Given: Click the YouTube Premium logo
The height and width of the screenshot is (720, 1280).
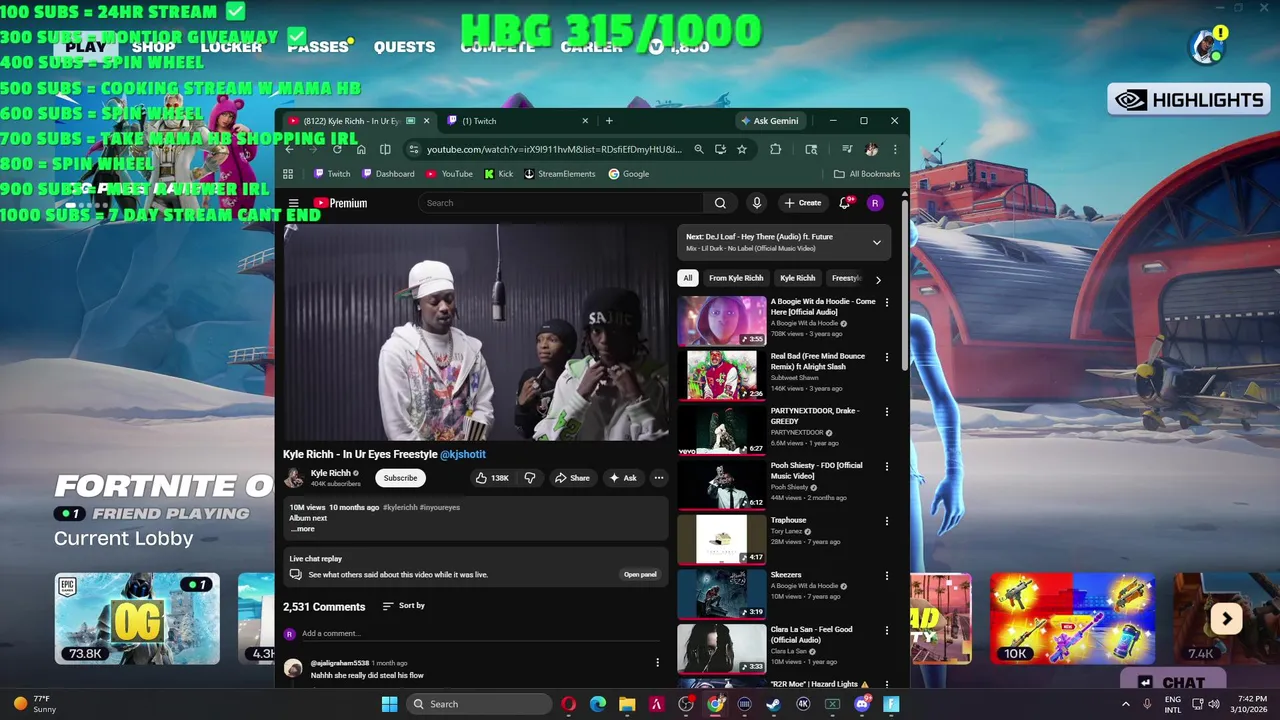Looking at the screenshot, I should click(x=340, y=203).
